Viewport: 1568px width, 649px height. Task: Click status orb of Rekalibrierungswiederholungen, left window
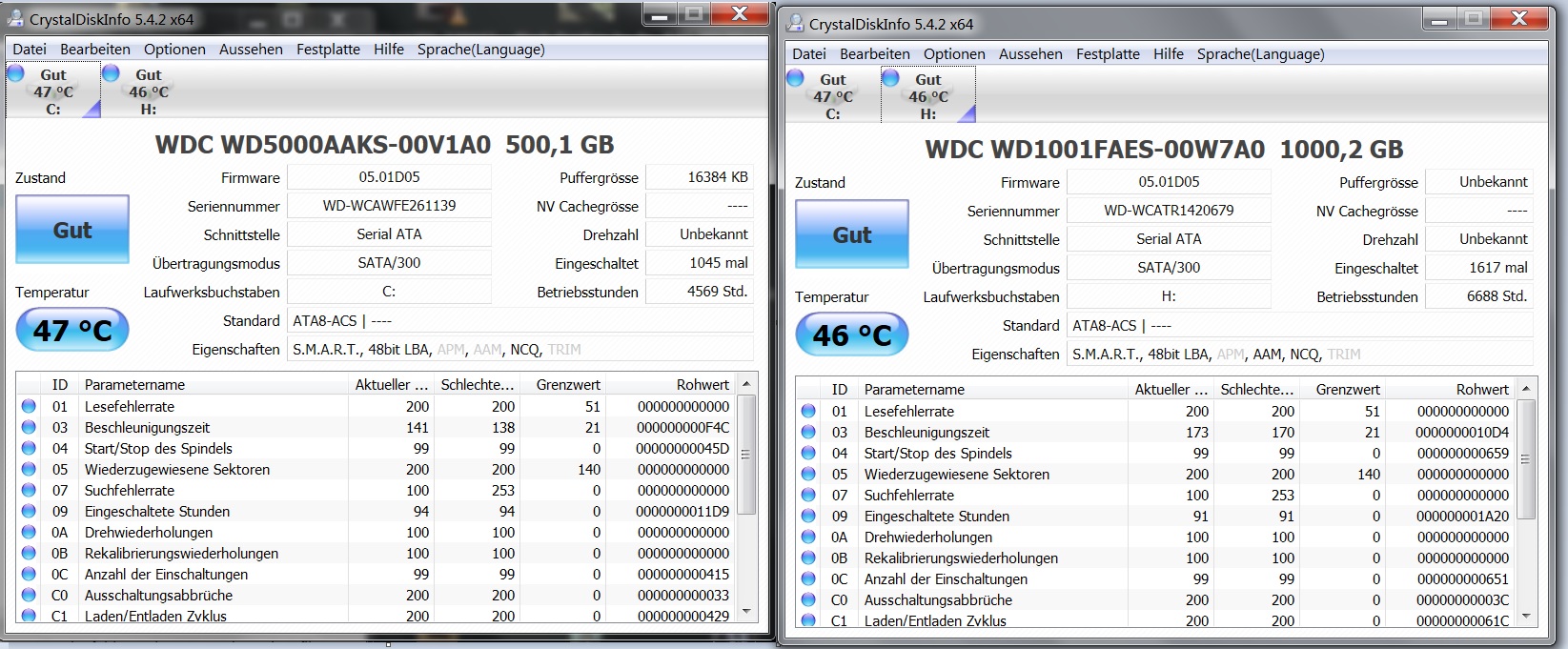(29, 553)
